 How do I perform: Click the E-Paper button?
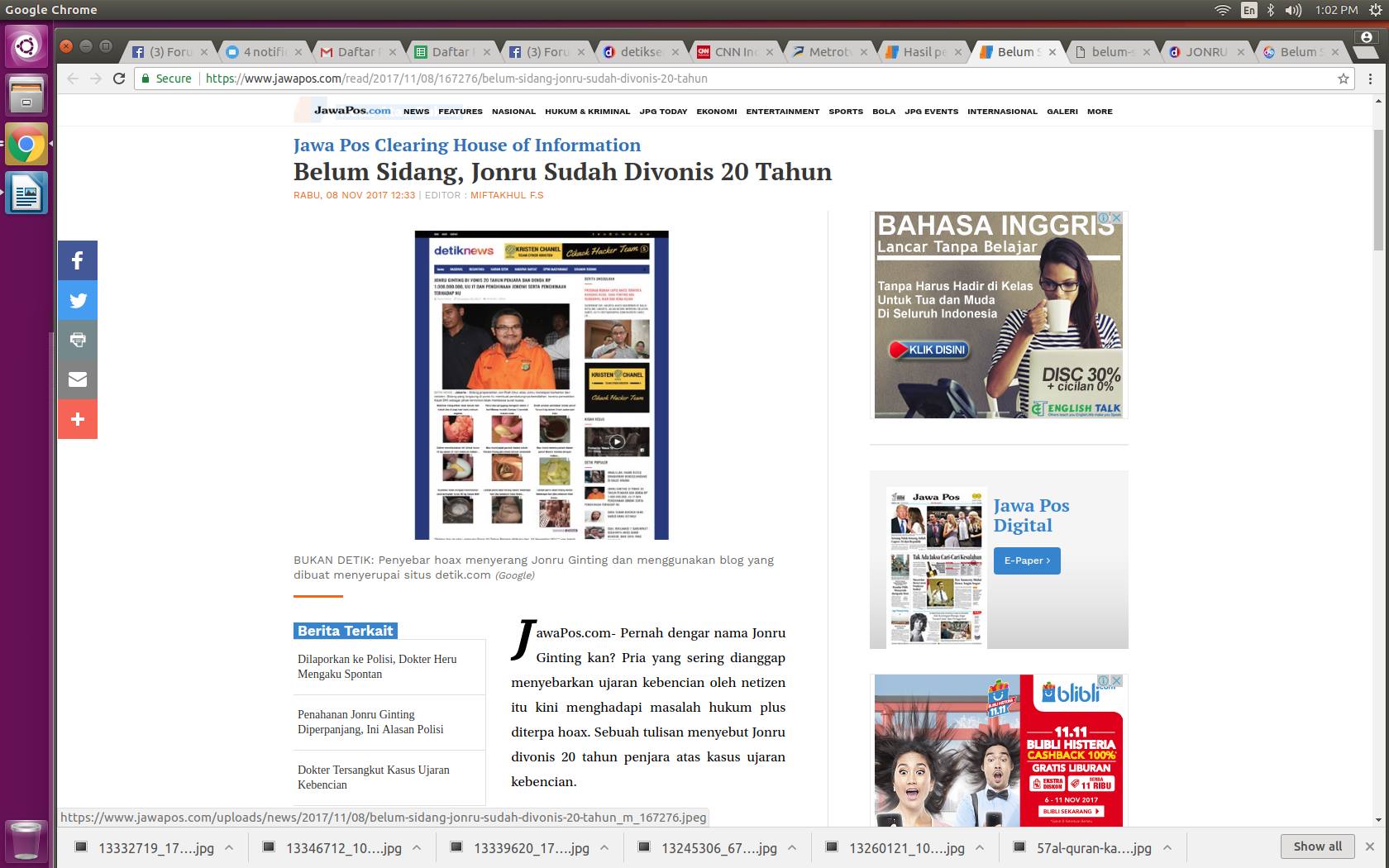pos(1027,560)
